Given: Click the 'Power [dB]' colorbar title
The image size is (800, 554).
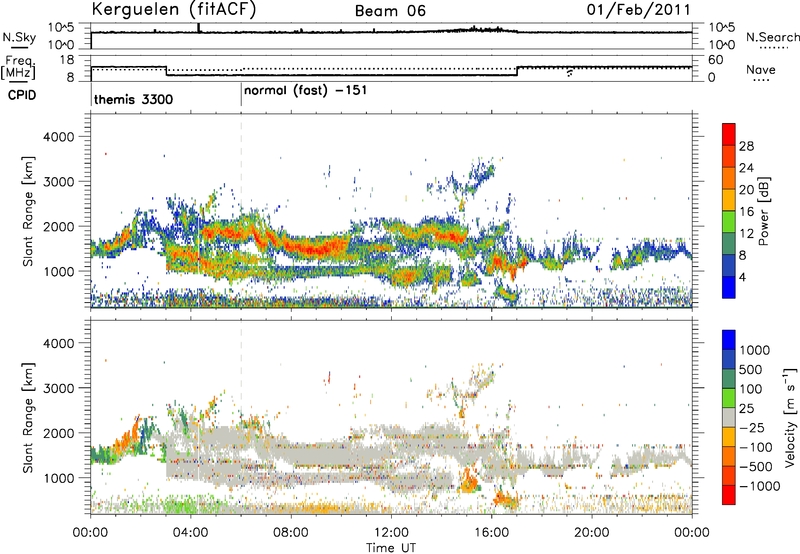Looking at the screenshot, I should pyautogui.click(x=763, y=211).
